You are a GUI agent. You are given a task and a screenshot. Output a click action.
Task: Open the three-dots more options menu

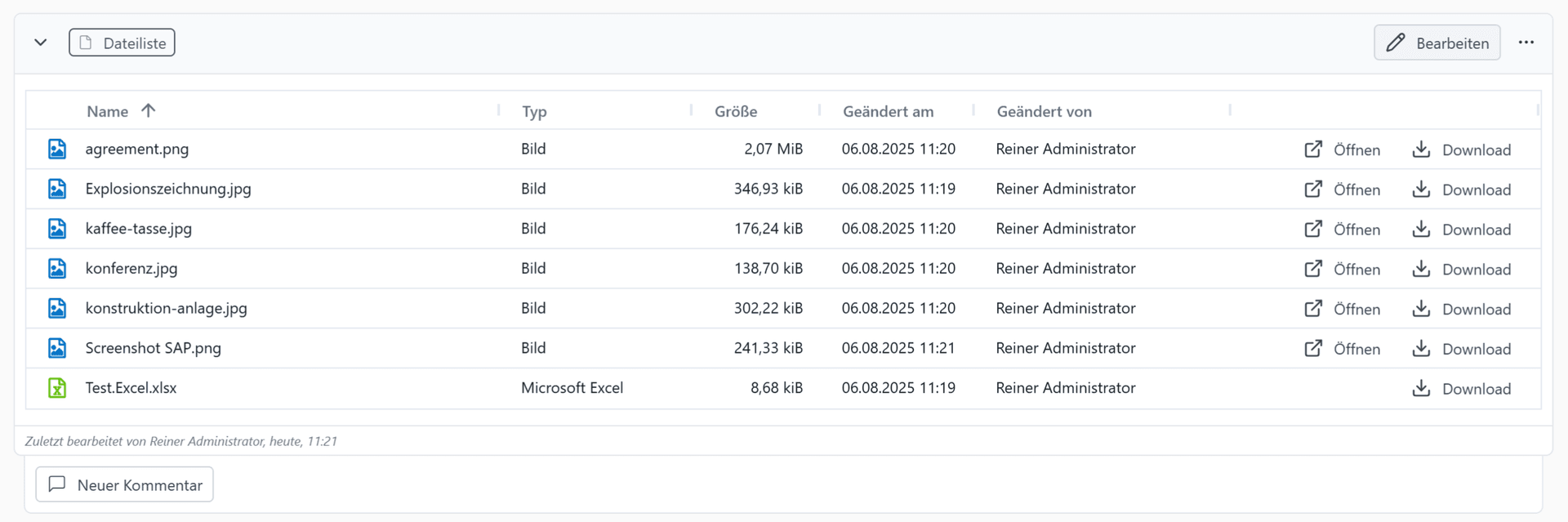[x=1526, y=42]
